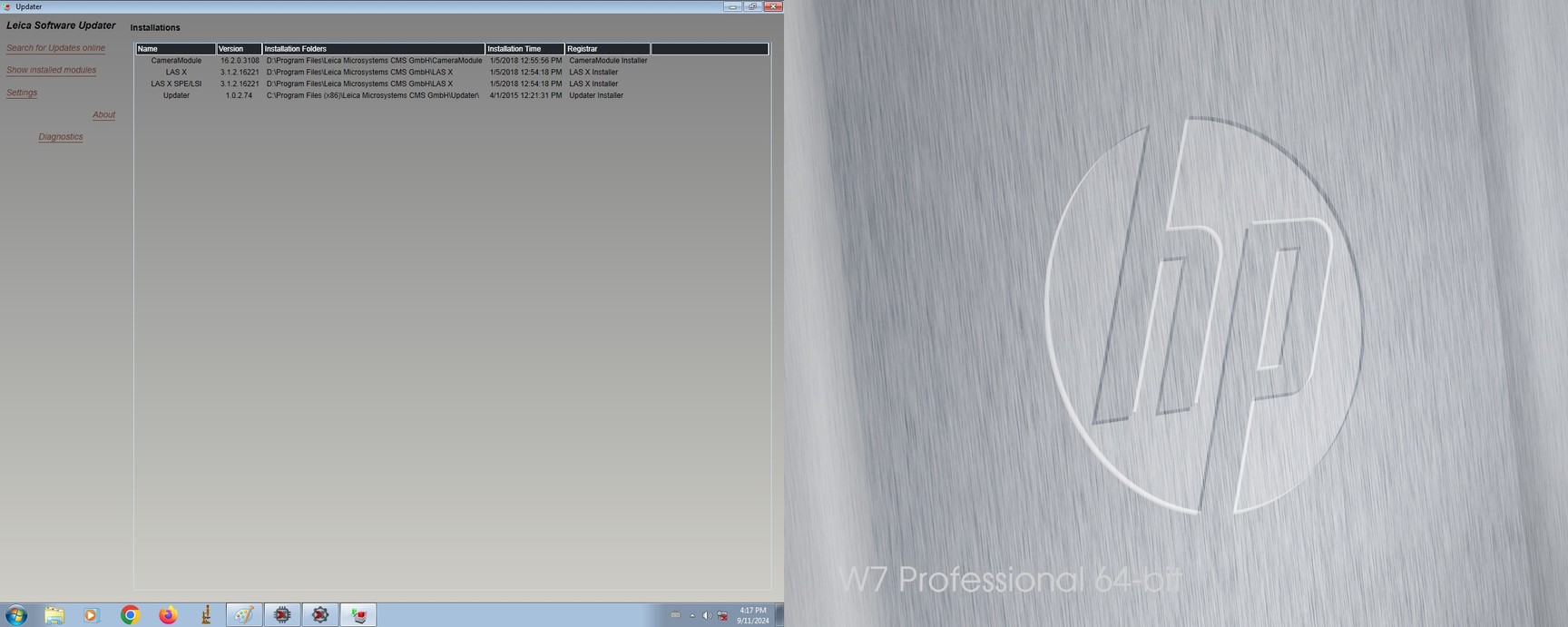The width and height of the screenshot is (1568, 627).
Task: Open Show installed modules
Action: point(51,70)
